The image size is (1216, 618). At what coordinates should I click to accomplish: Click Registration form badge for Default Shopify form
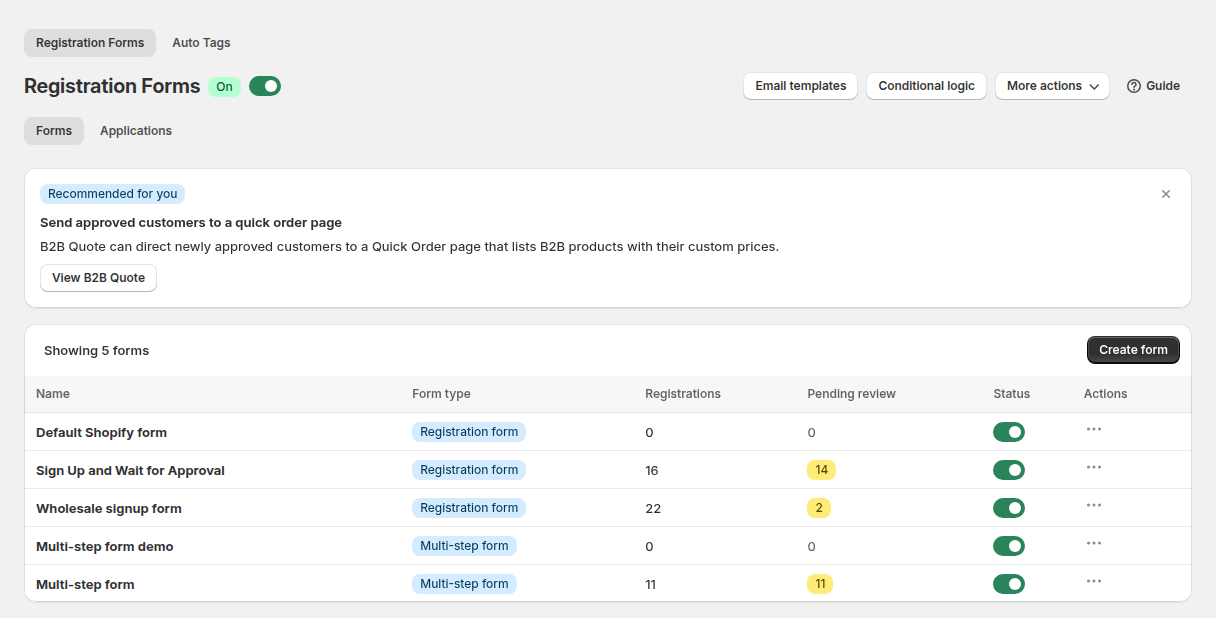point(469,432)
